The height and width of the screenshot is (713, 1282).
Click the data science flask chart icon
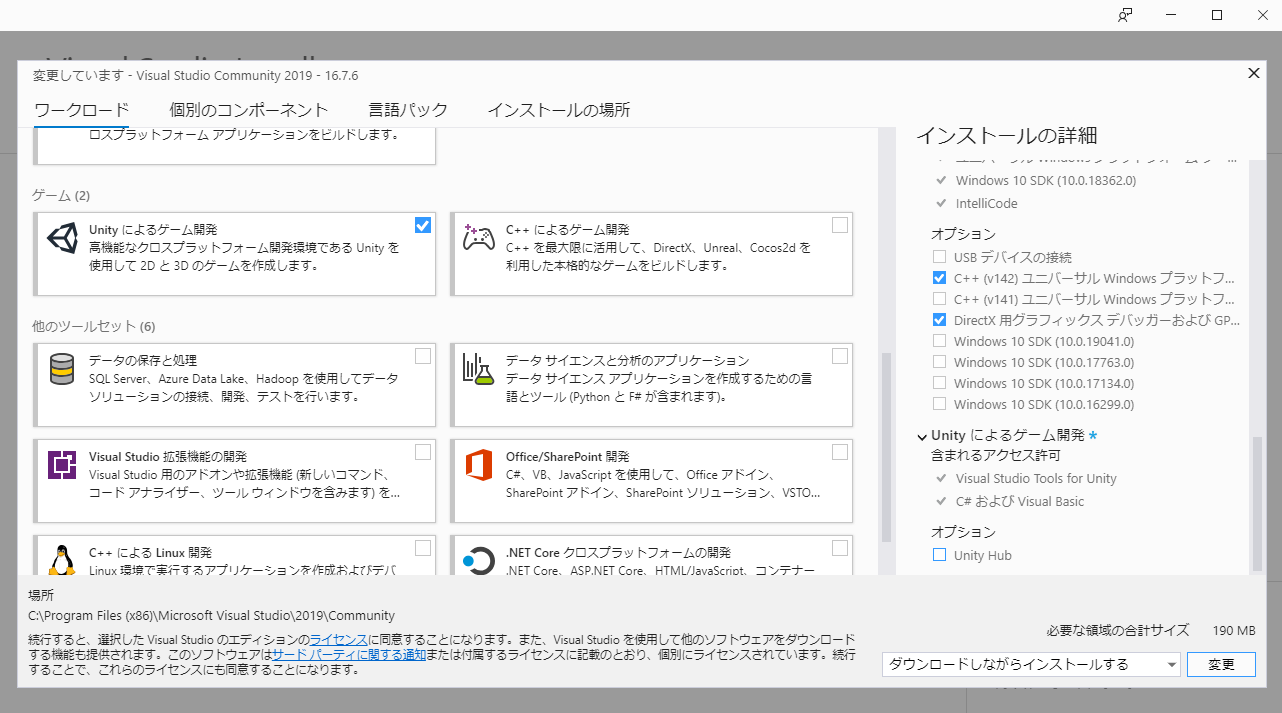[478, 370]
